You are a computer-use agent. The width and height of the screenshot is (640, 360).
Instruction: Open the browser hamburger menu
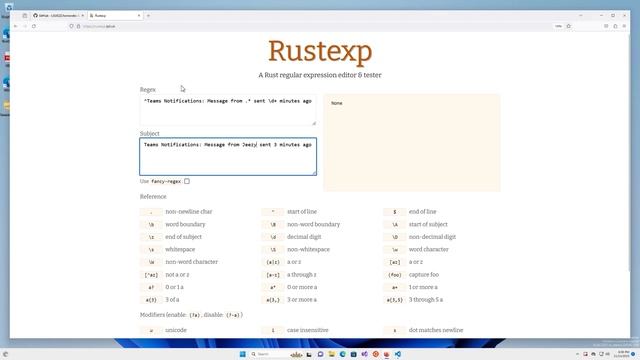624,26
